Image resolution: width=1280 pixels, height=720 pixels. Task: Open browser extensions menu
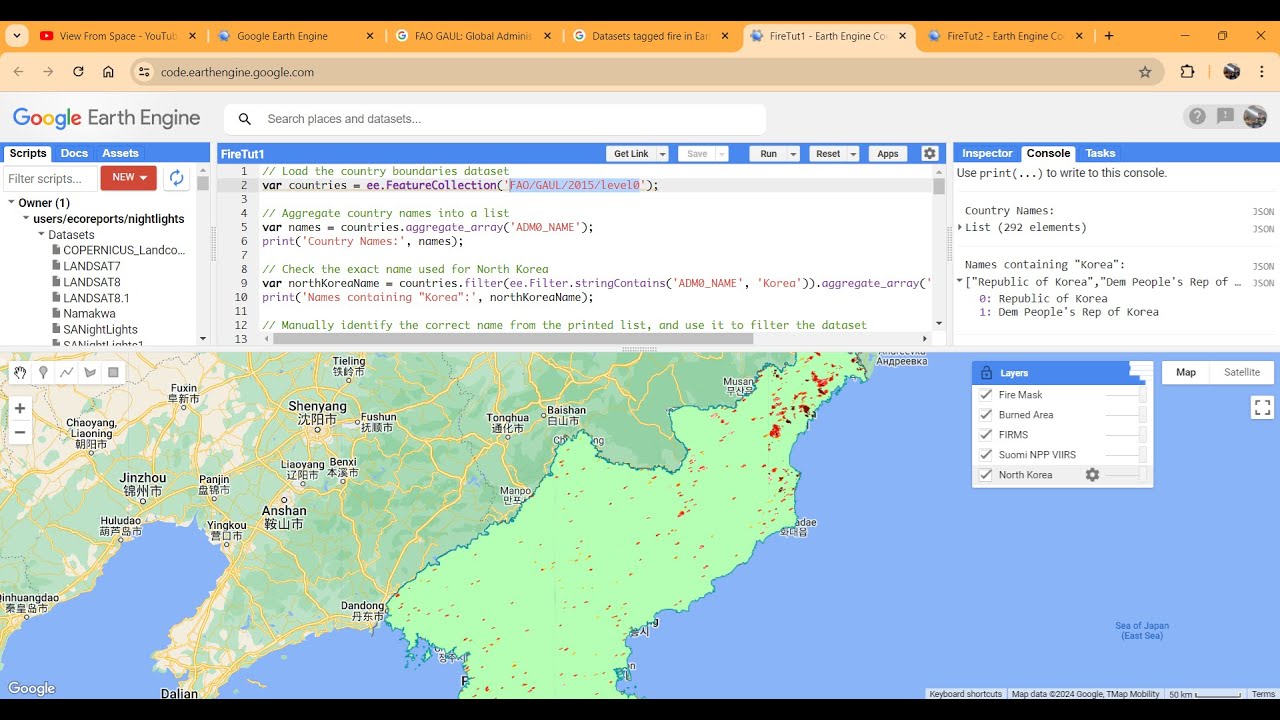point(1187,72)
